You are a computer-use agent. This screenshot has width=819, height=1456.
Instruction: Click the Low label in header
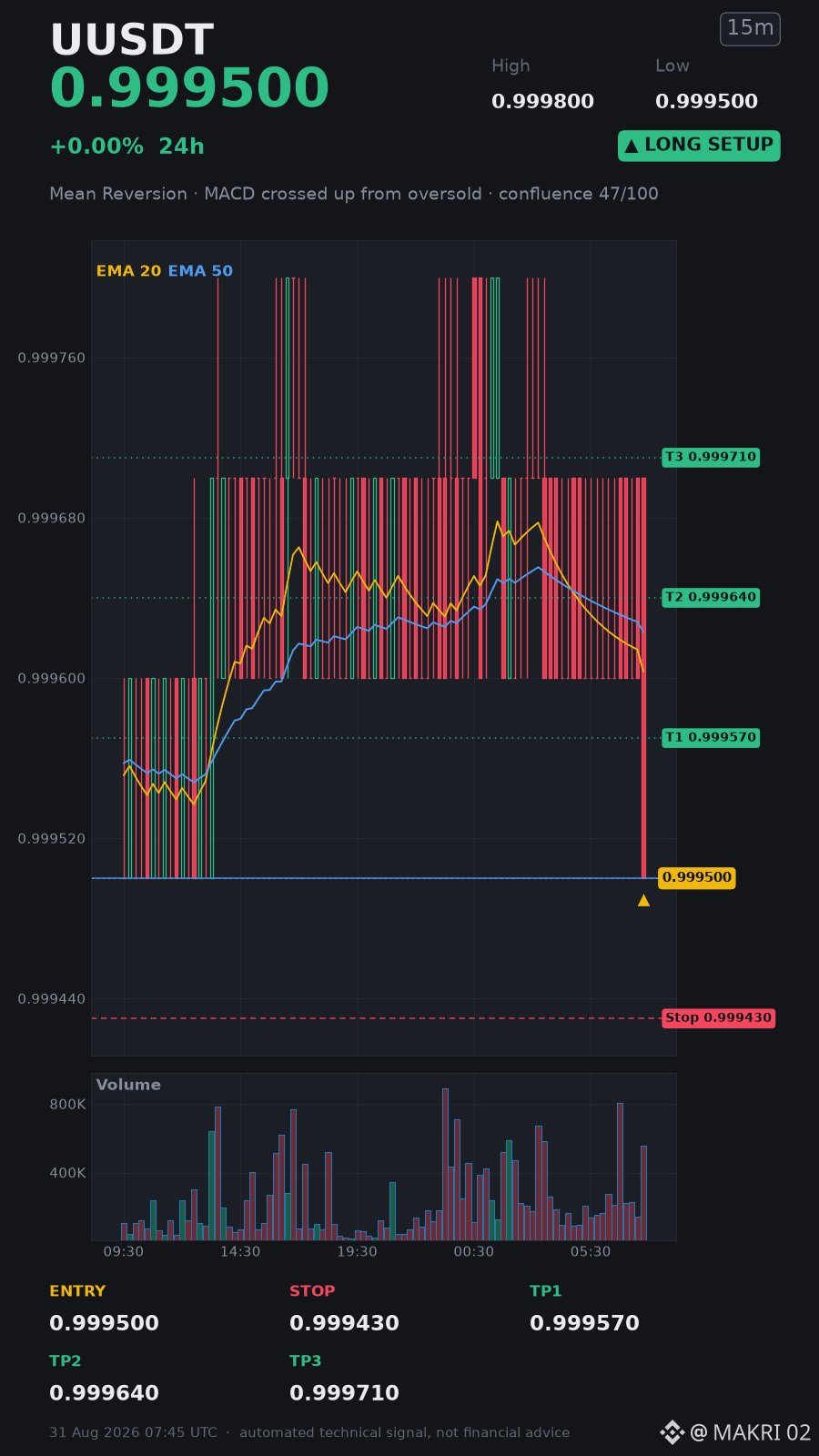(x=672, y=66)
